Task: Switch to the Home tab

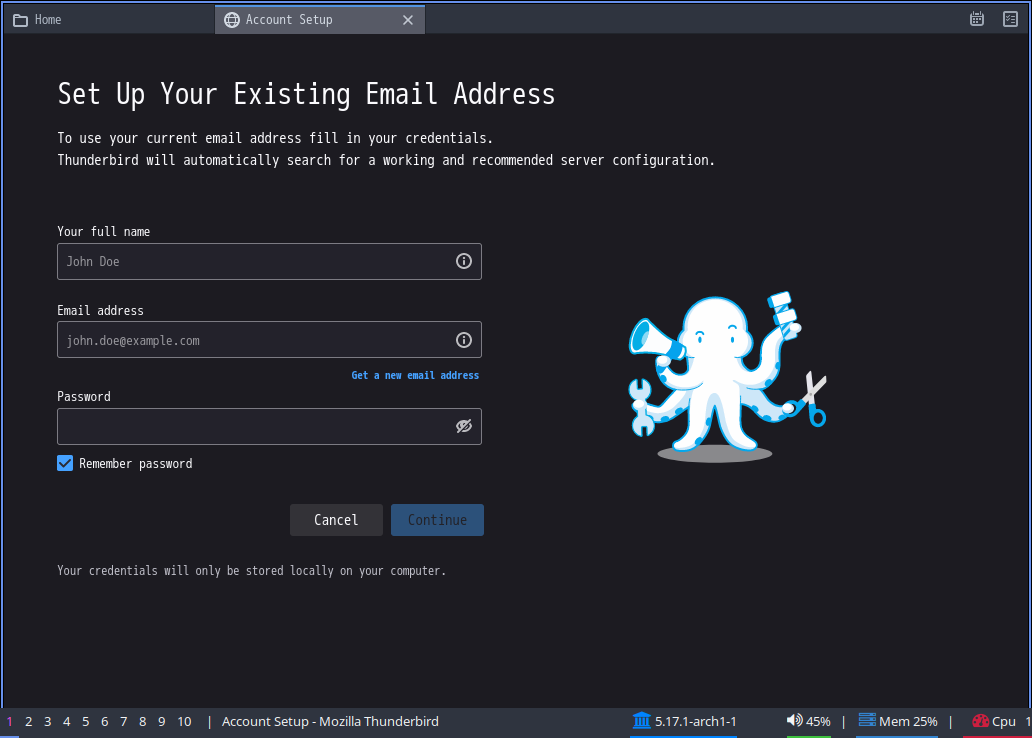Action: [x=109, y=20]
